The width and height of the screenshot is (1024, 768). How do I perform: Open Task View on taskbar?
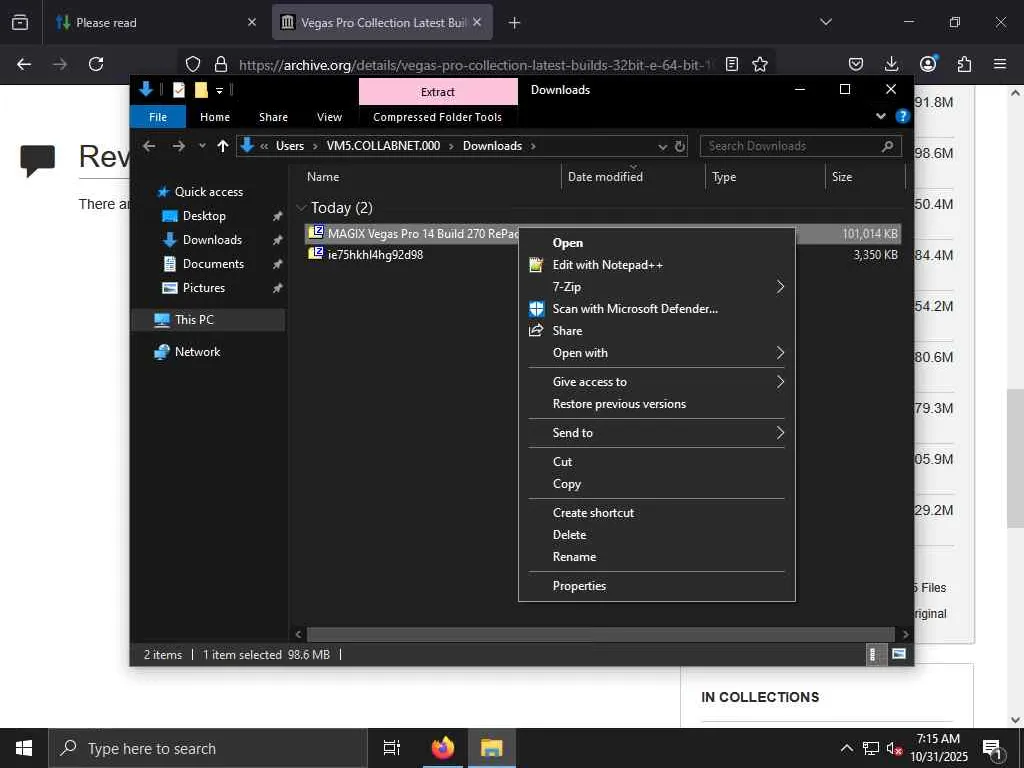tap(391, 748)
